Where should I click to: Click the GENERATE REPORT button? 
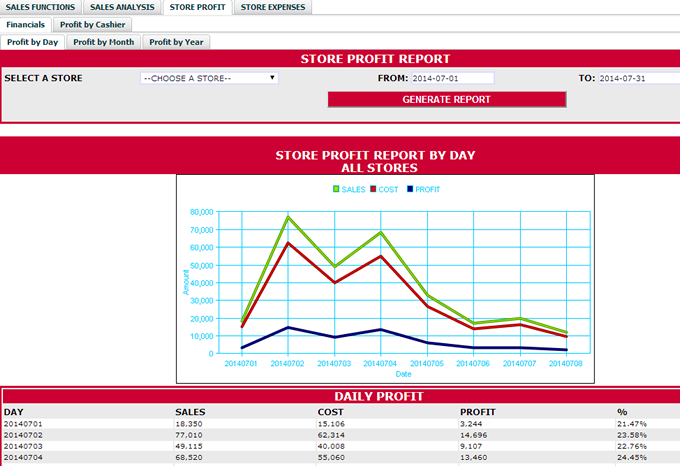pyautogui.click(x=447, y=99)
